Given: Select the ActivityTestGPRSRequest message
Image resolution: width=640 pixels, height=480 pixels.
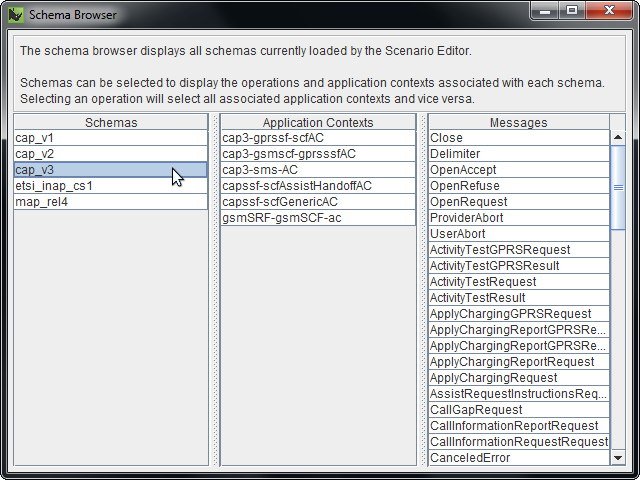Looking at the screenshot, I should pos(519,249).
